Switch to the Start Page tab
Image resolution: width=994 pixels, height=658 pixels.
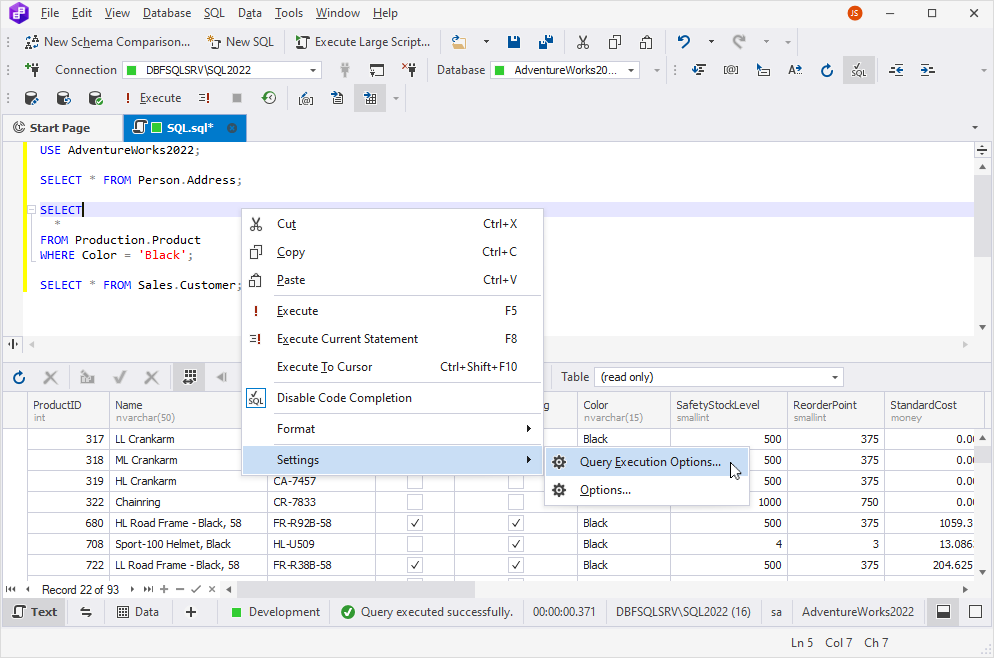tap(60, 128)
